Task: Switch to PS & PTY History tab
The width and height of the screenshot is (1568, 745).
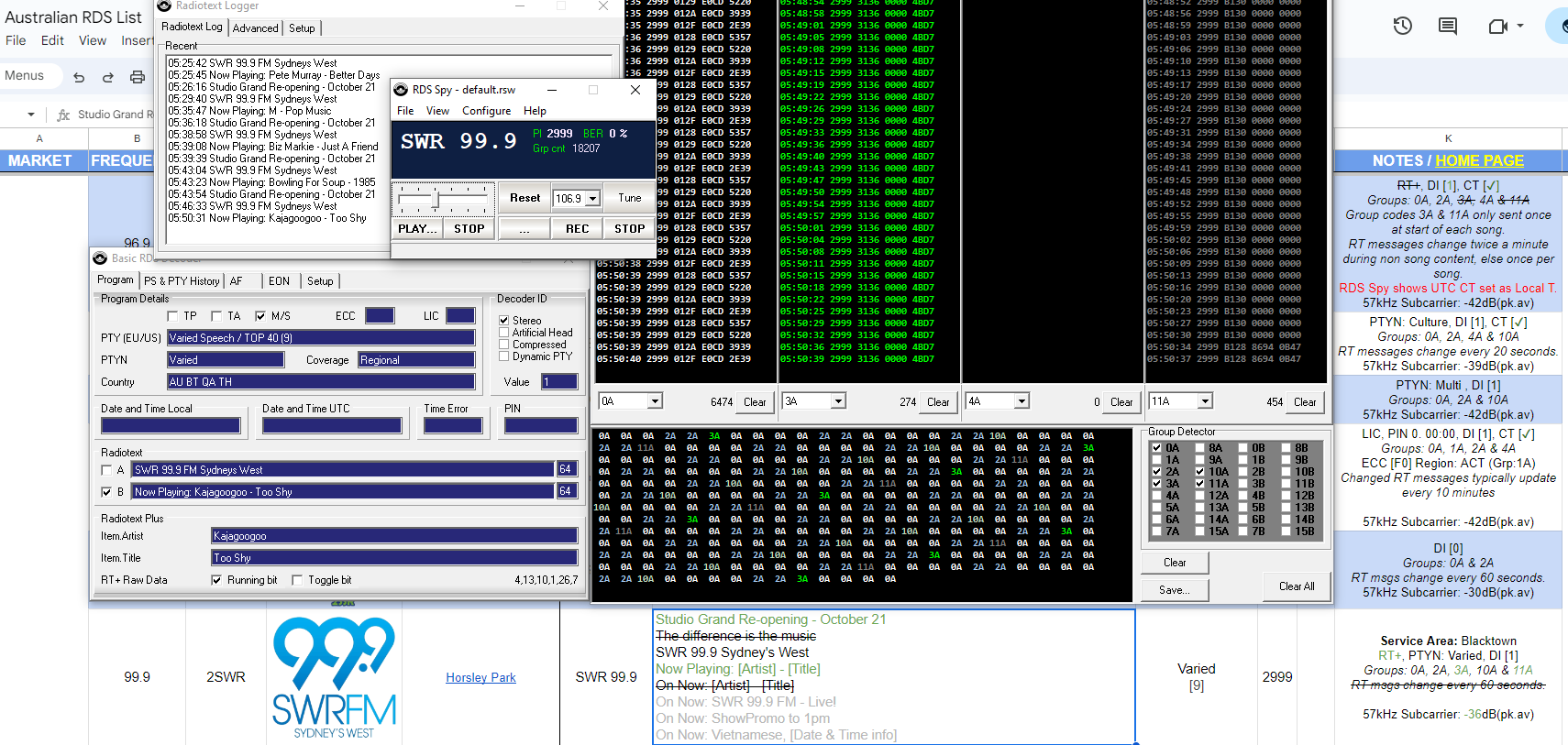Action: click(182, 281)
